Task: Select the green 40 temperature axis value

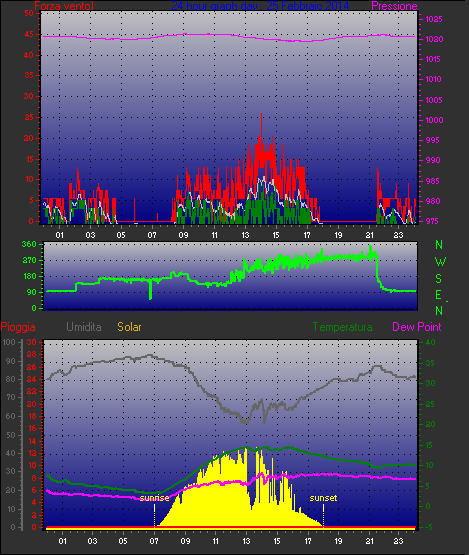Action: [430, 342]
